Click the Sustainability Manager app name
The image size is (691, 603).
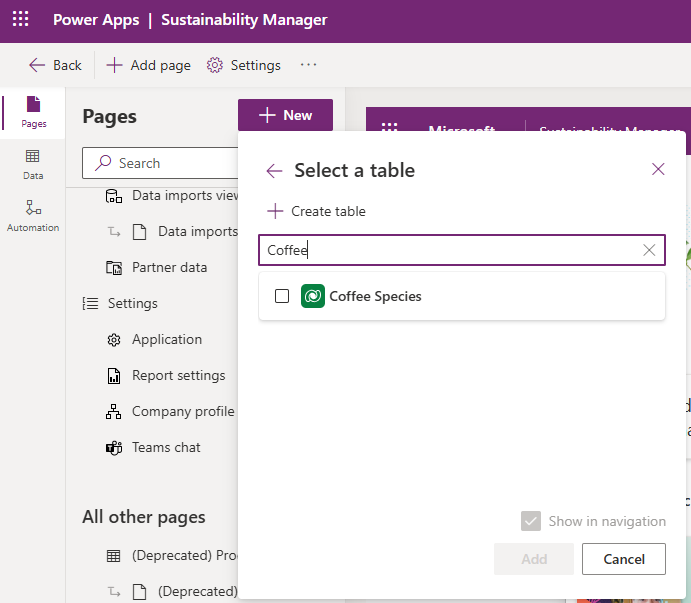[244, 20]
